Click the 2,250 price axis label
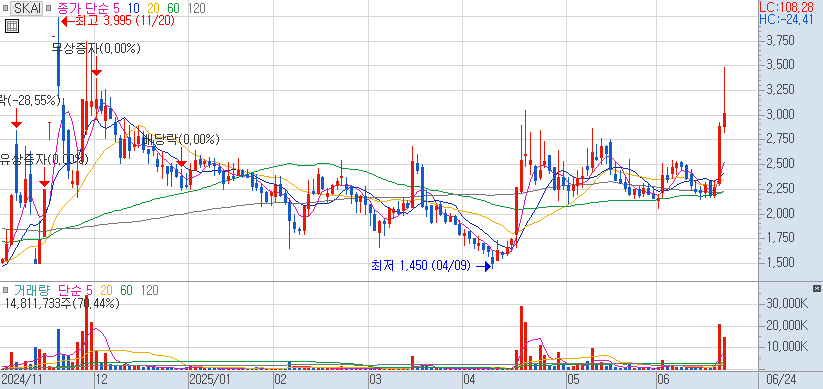The image size is (823, 389). (x=780, y=188)
